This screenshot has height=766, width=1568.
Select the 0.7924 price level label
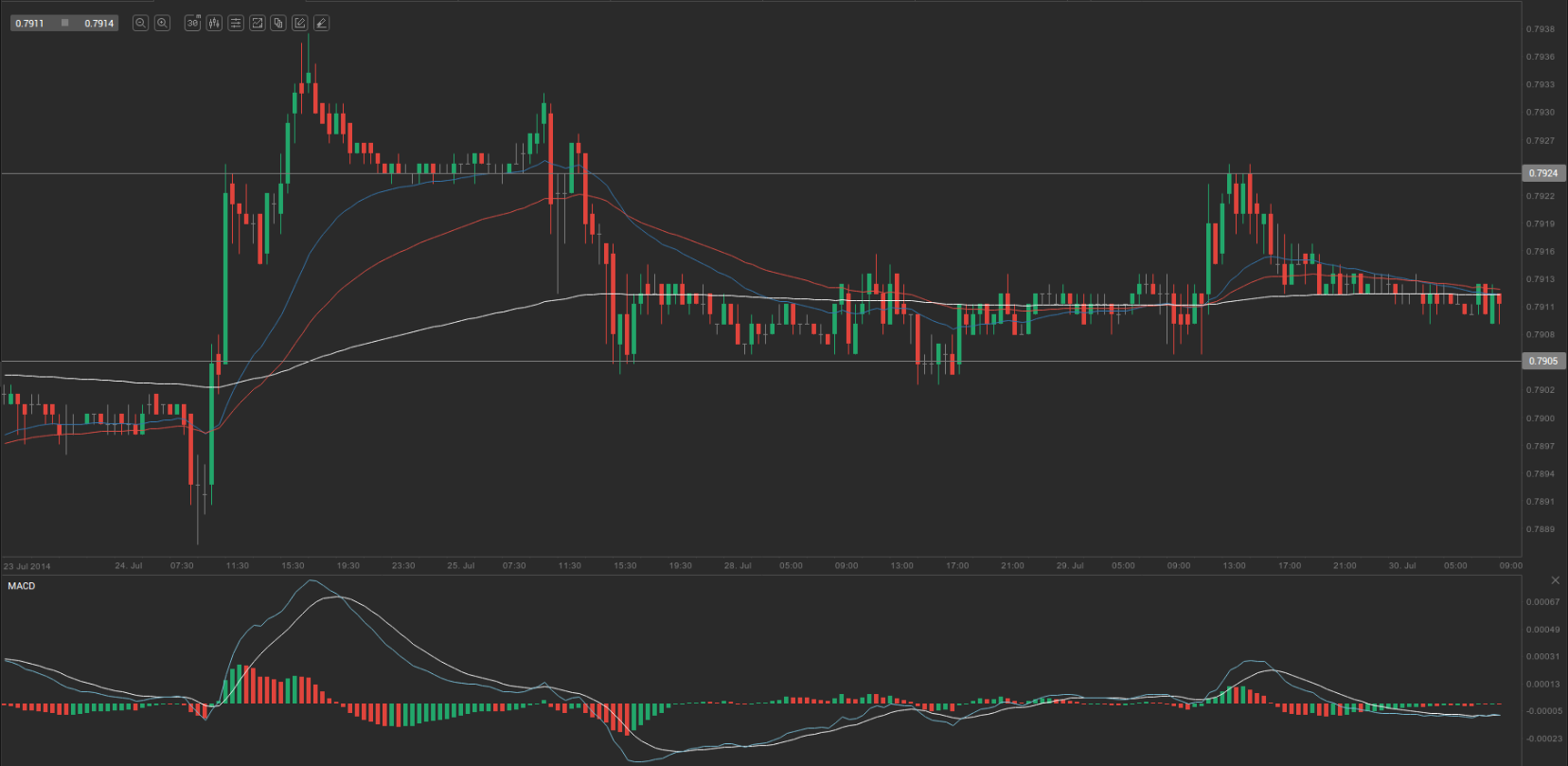tap(1543, 173)
